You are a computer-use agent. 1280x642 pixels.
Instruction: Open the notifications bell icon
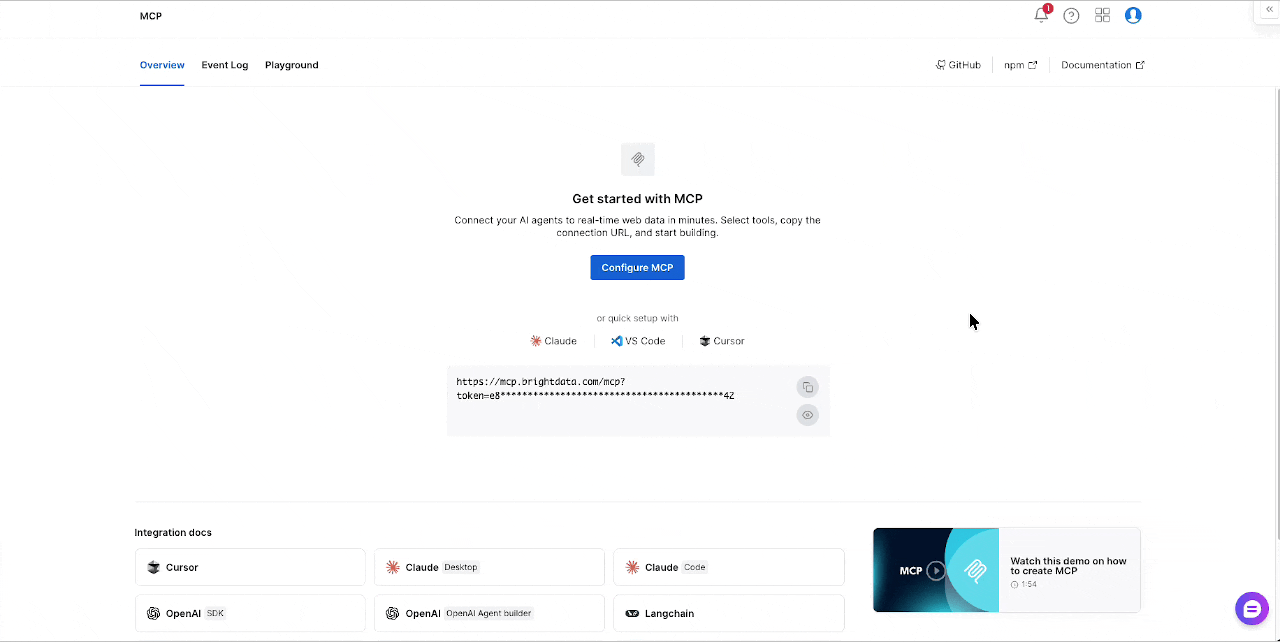click(x=1041, y=15)
